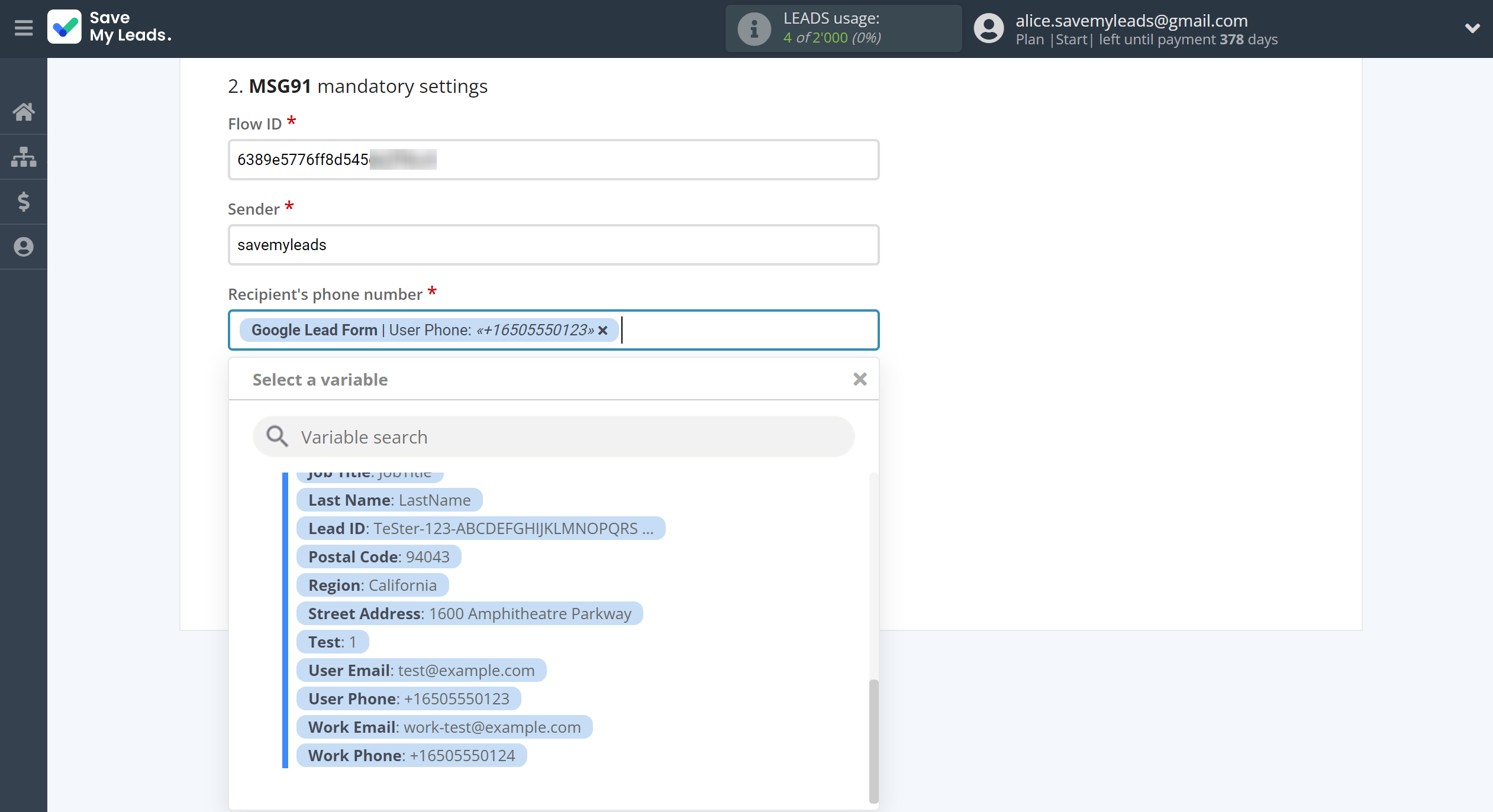The height and width of the screenshot is (812, 1493).
Task: Click the Flow ID input field
Action: (x=553, y=160)
